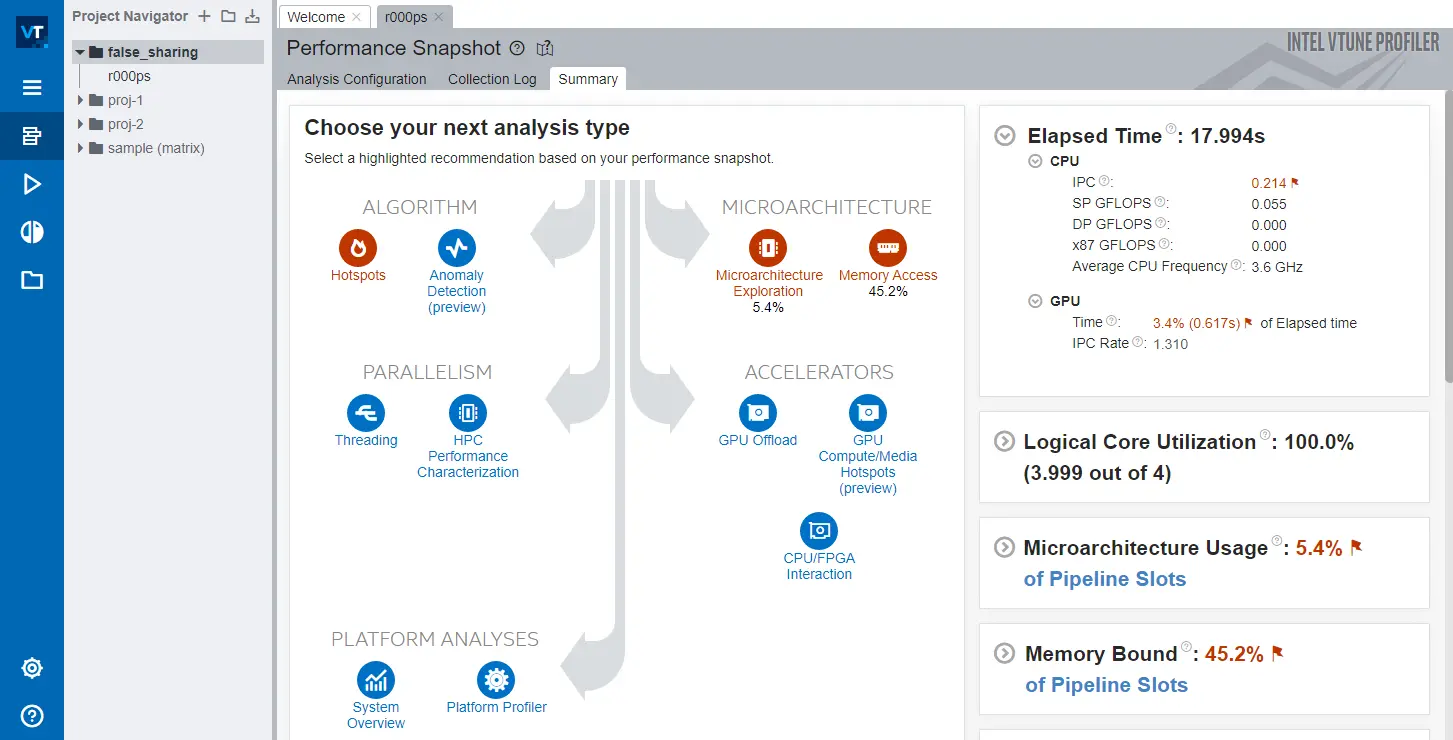Viewport: 1453px width, 740px height.
Task: Launch System Overview analysis icon
Action: point(376,680)
